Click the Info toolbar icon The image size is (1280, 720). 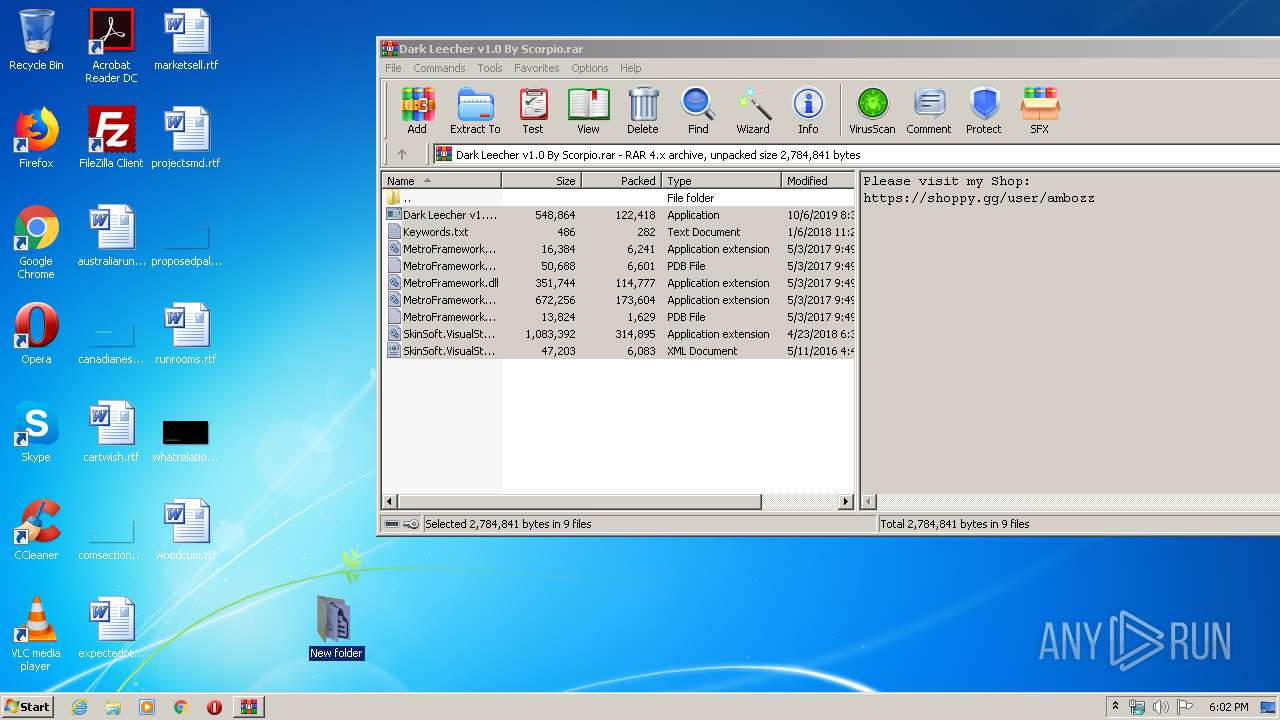coord(808,110)
